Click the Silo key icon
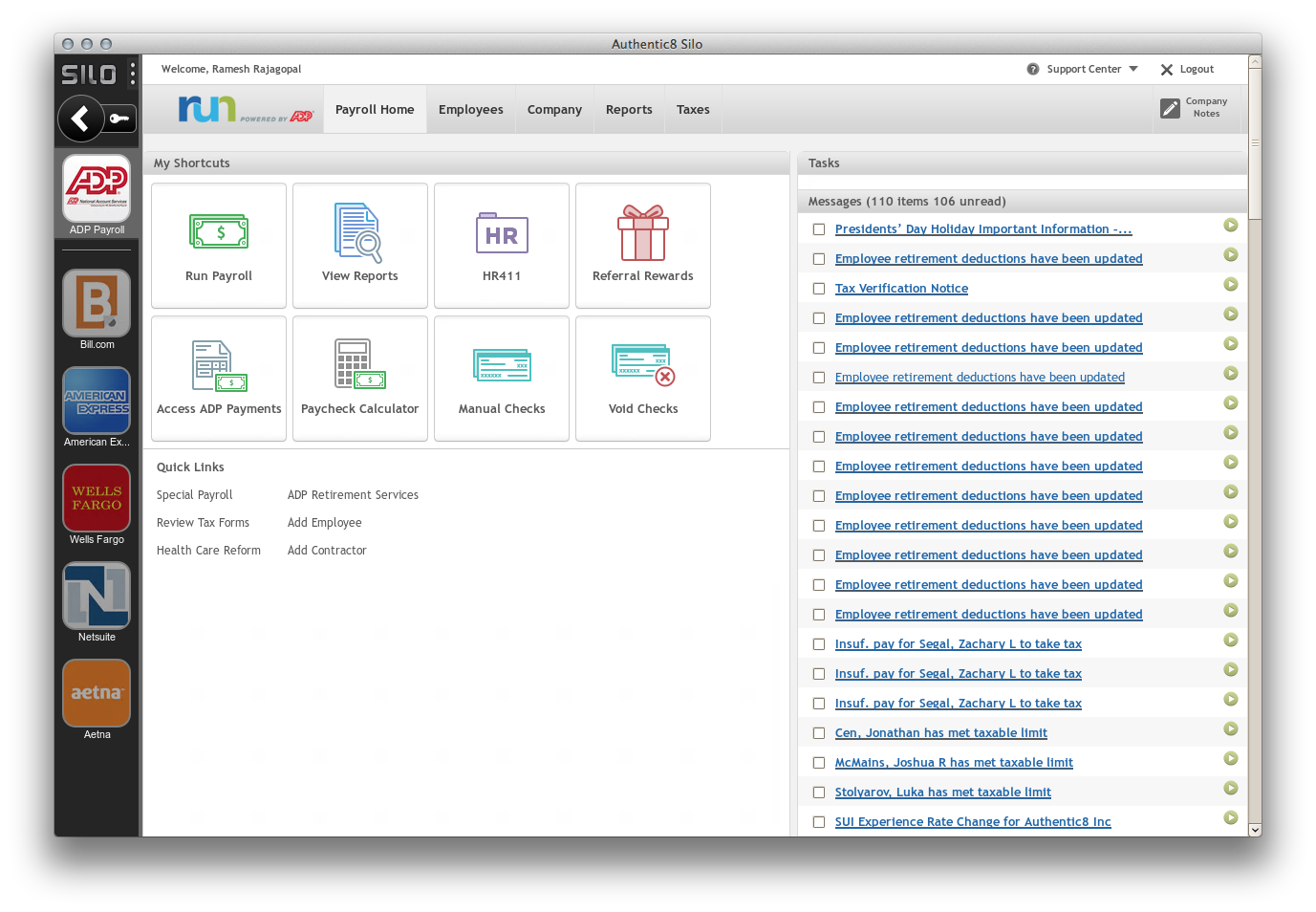1316x912 pixels. tap(119, 119)
